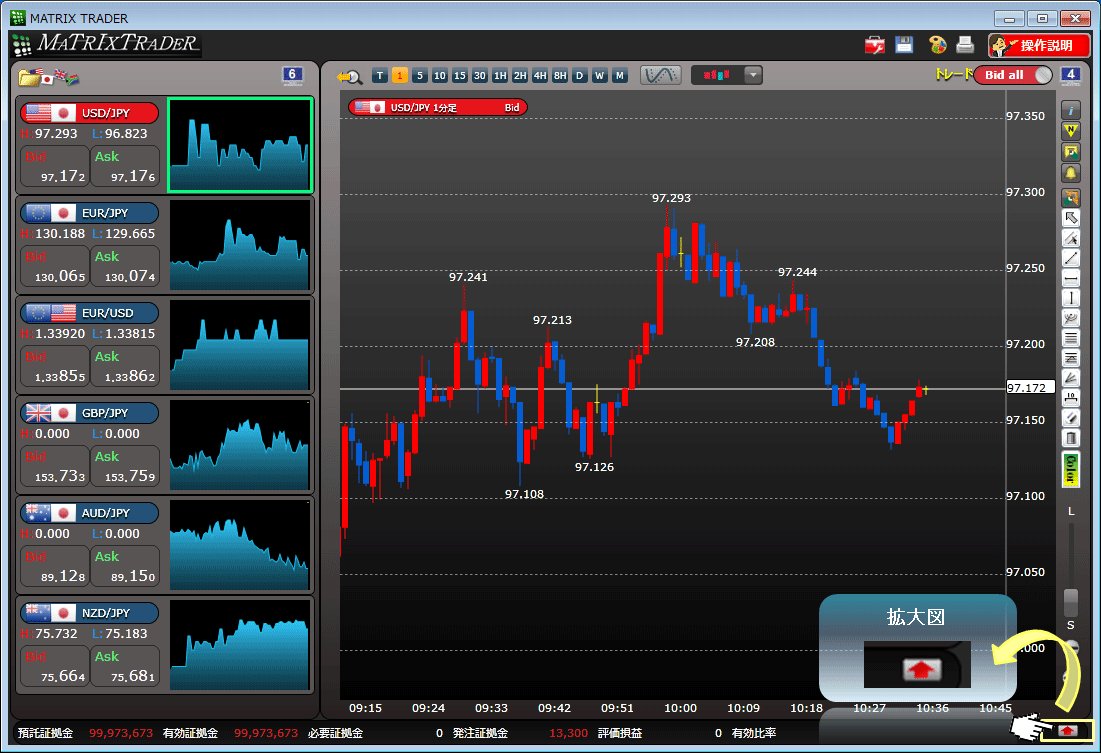1101x753 pixels.
Task: Select the EUR/JPY pair label
Action: click(x=89, y=213)
